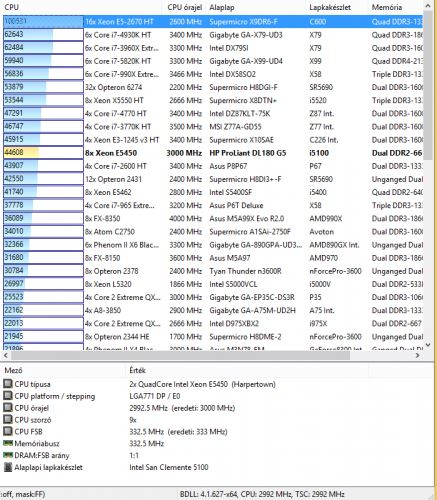The image size is (437, 500).
Task: Select the 16x Xeon E5-2670 HT row
Action: (213, 22)
